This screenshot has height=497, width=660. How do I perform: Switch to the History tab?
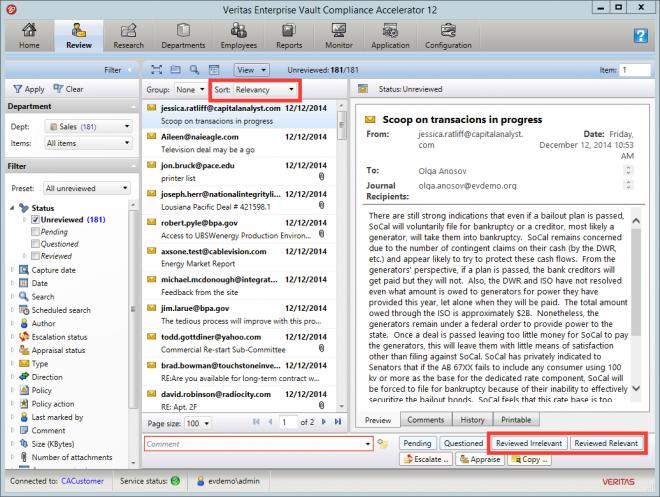pyautogui.click(x=472, y=420)
